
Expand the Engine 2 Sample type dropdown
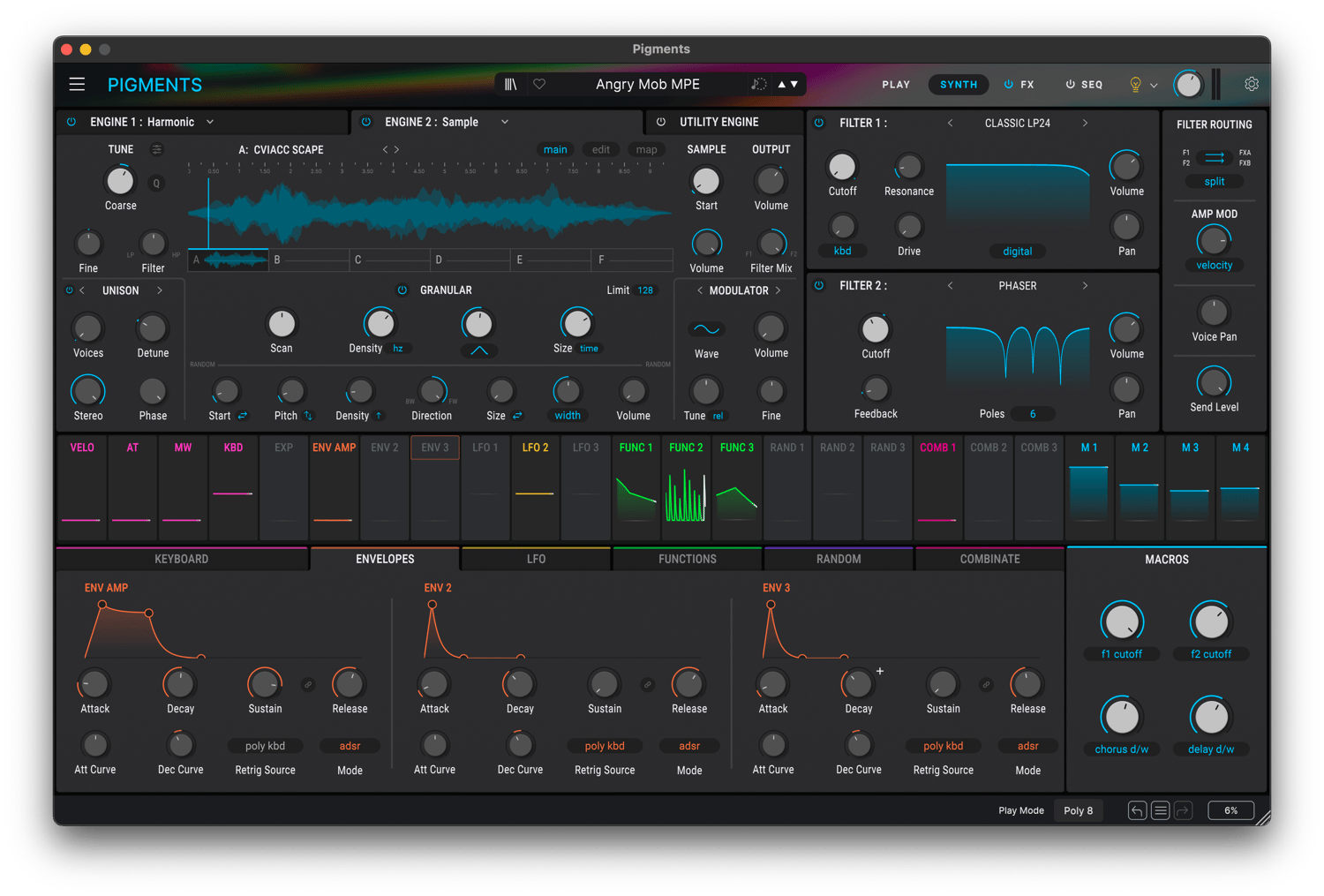(x=505, y=122)
